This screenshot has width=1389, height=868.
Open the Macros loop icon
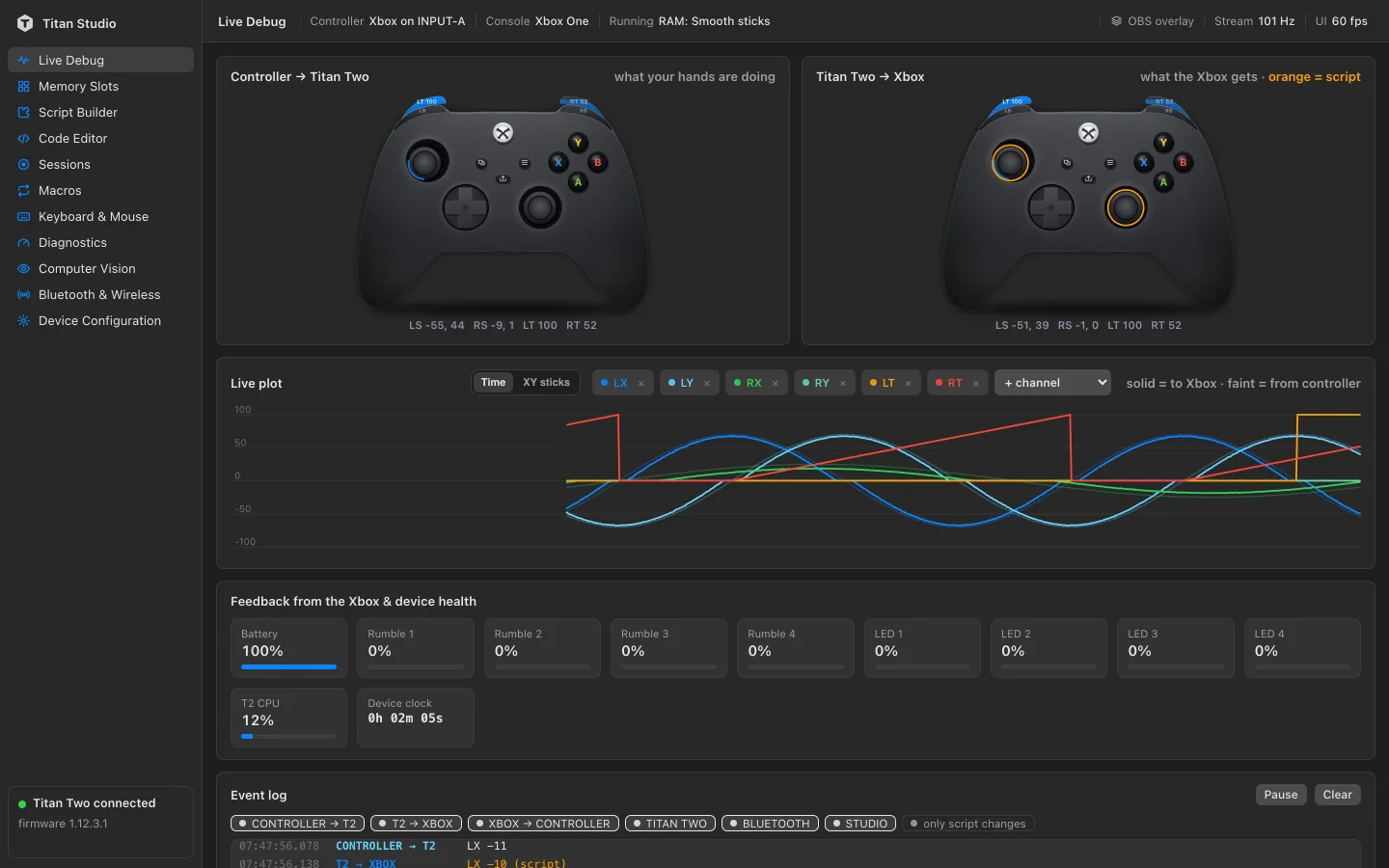click(x=23, y=190)
